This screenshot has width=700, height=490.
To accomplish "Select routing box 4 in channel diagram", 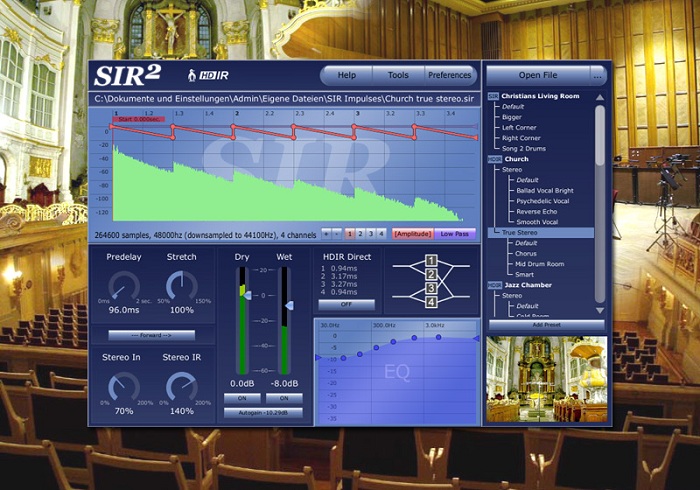I will pyautogui.click(x=431, y=302).
